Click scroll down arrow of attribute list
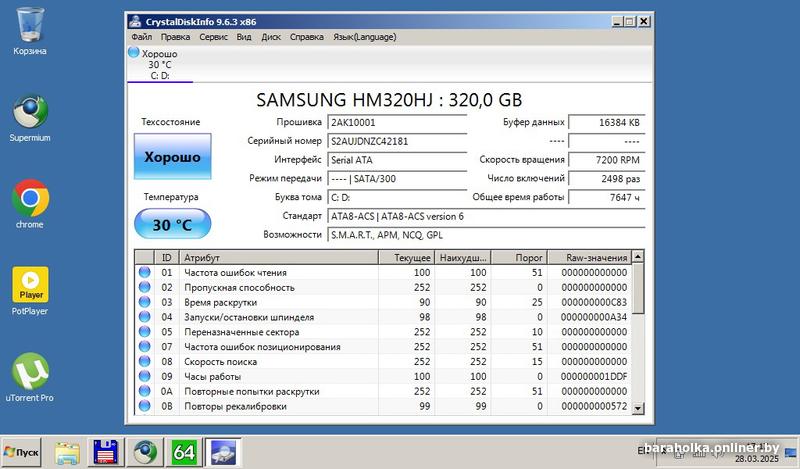 tap(638, 408)
